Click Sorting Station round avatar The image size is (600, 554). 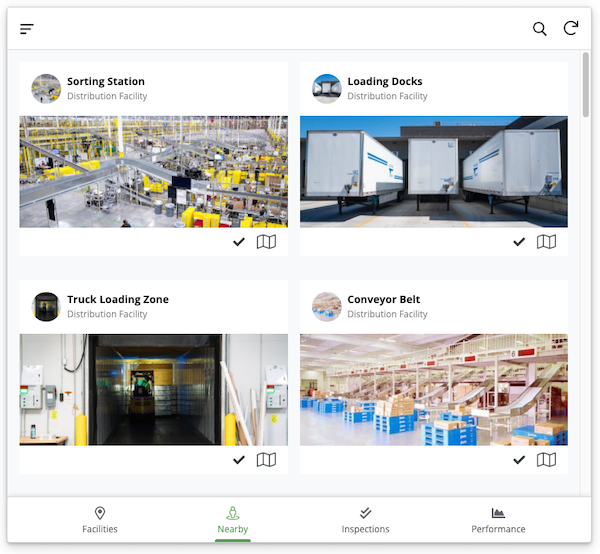[x=46, y=89]
